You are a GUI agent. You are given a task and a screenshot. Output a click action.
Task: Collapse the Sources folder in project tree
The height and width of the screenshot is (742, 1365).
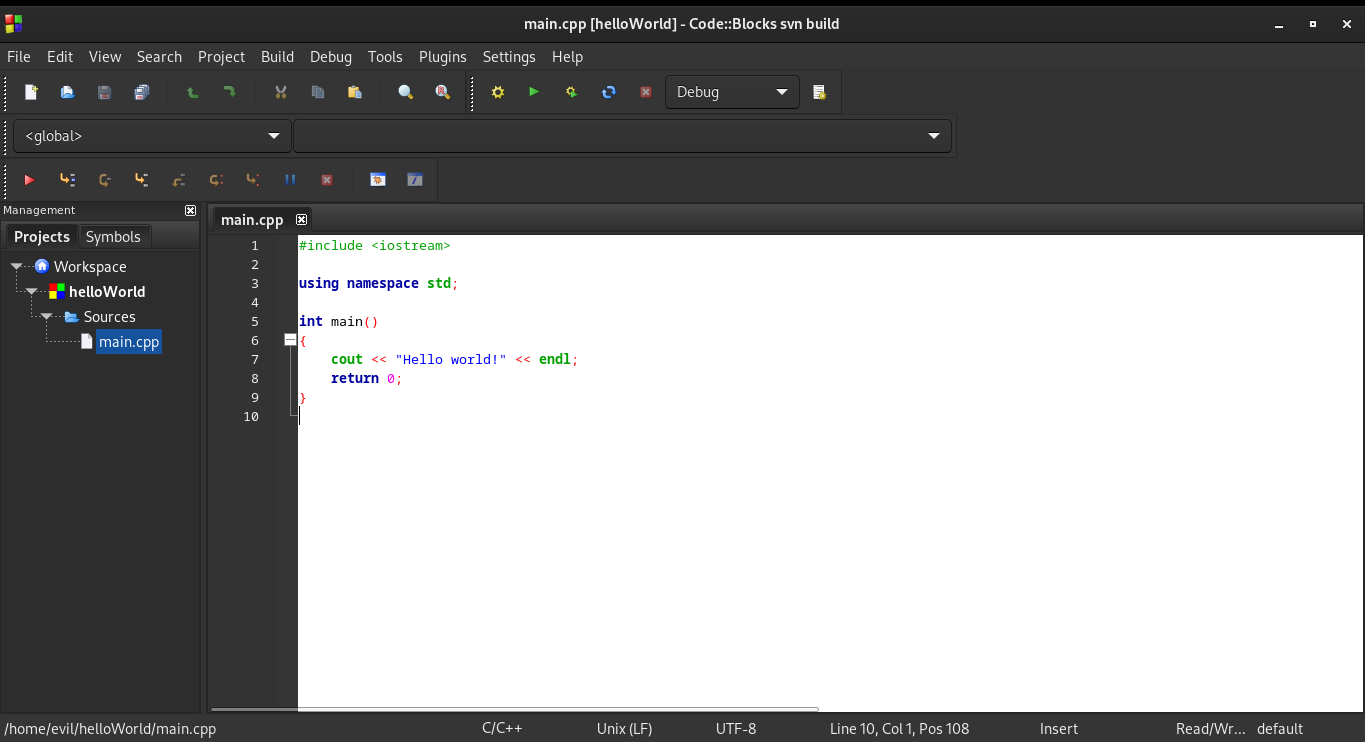pyautogui.click(x=46, y=317)
